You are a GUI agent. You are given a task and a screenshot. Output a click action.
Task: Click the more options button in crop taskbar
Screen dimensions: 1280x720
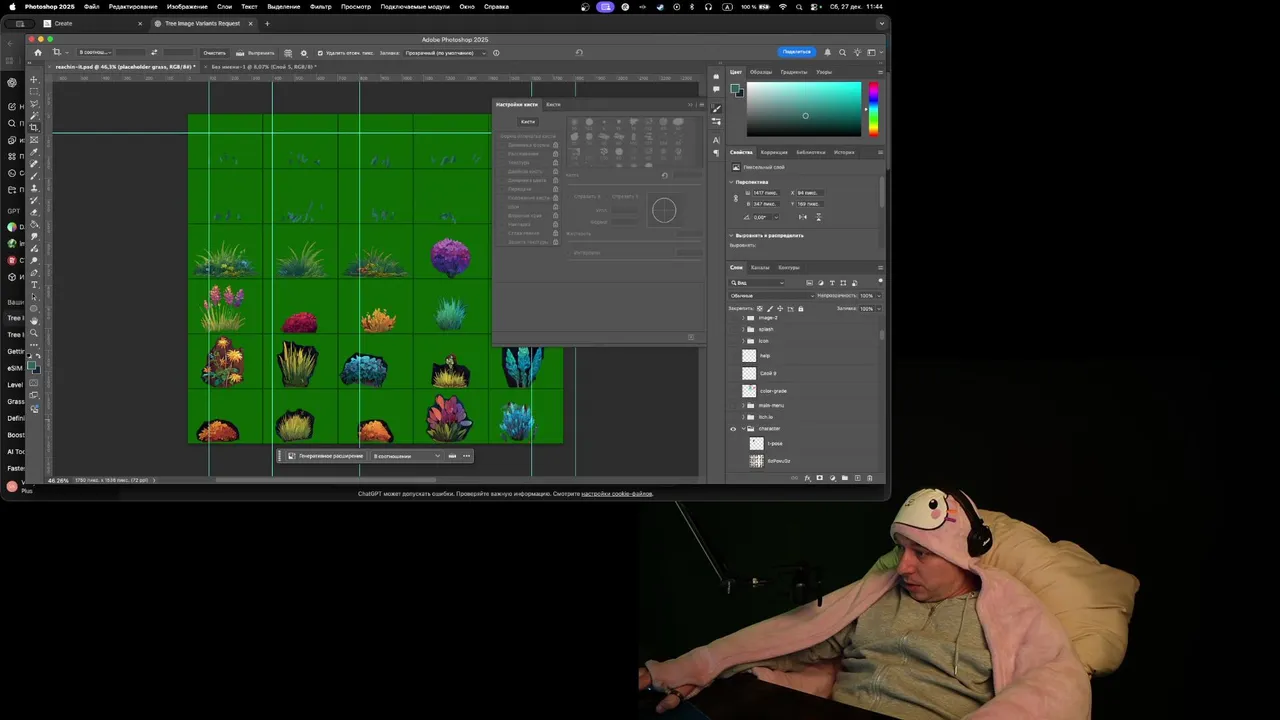(466, 456)
